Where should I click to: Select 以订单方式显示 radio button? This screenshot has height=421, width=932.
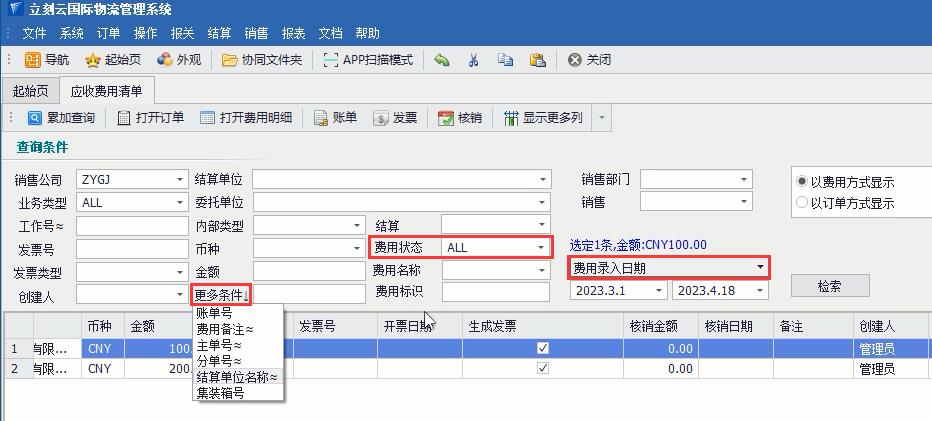pyautogui.click(x=801, y=203)
